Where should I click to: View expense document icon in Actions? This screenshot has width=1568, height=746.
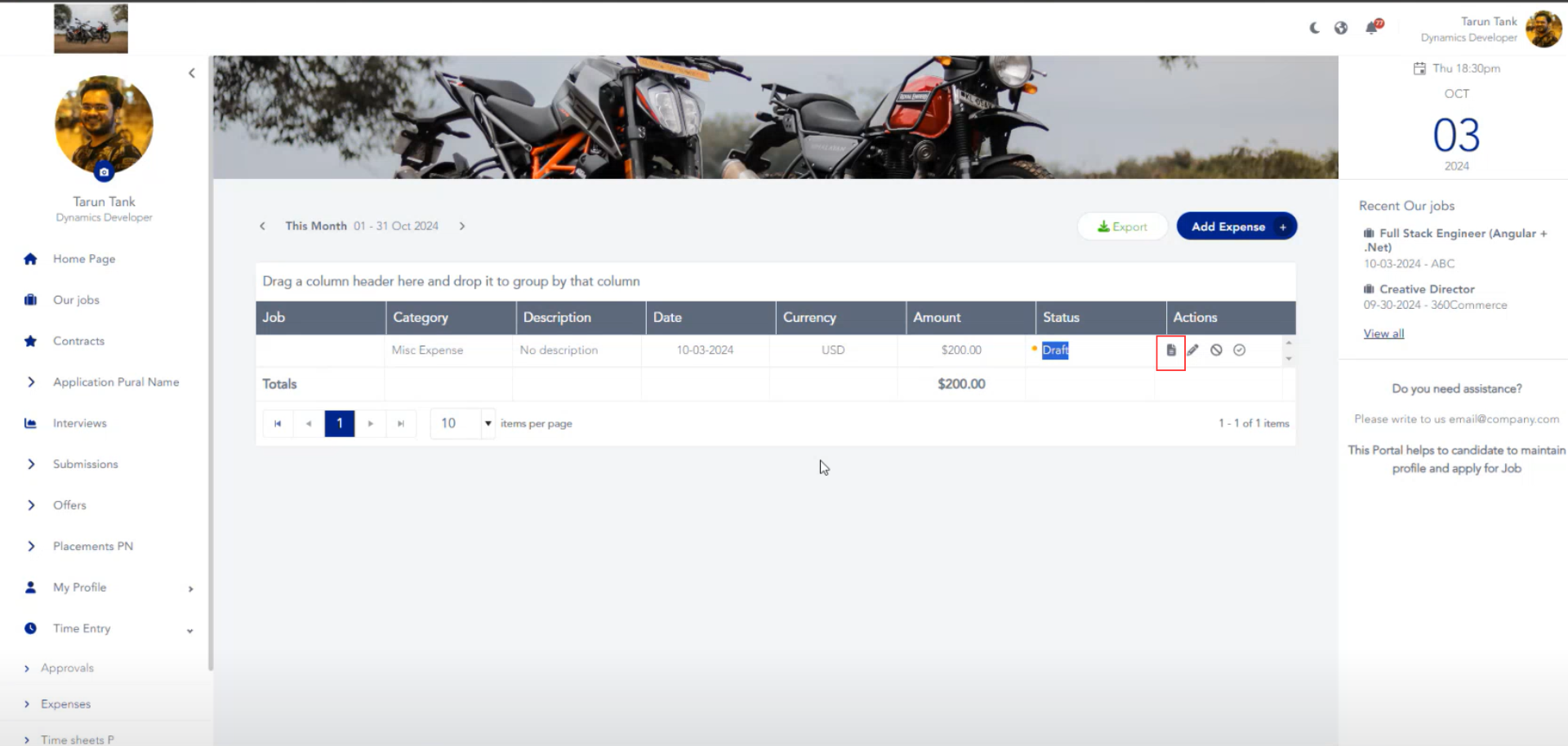(x=1171, y=351)
